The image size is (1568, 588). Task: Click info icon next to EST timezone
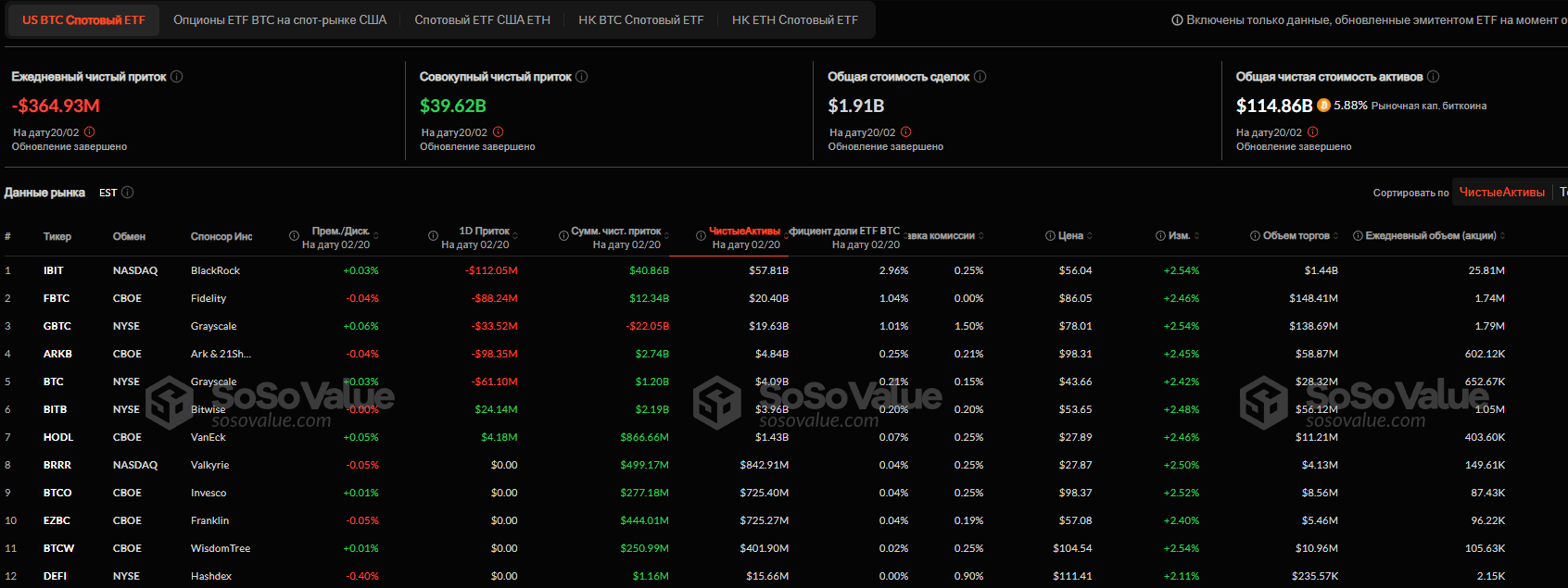point(128,193)
